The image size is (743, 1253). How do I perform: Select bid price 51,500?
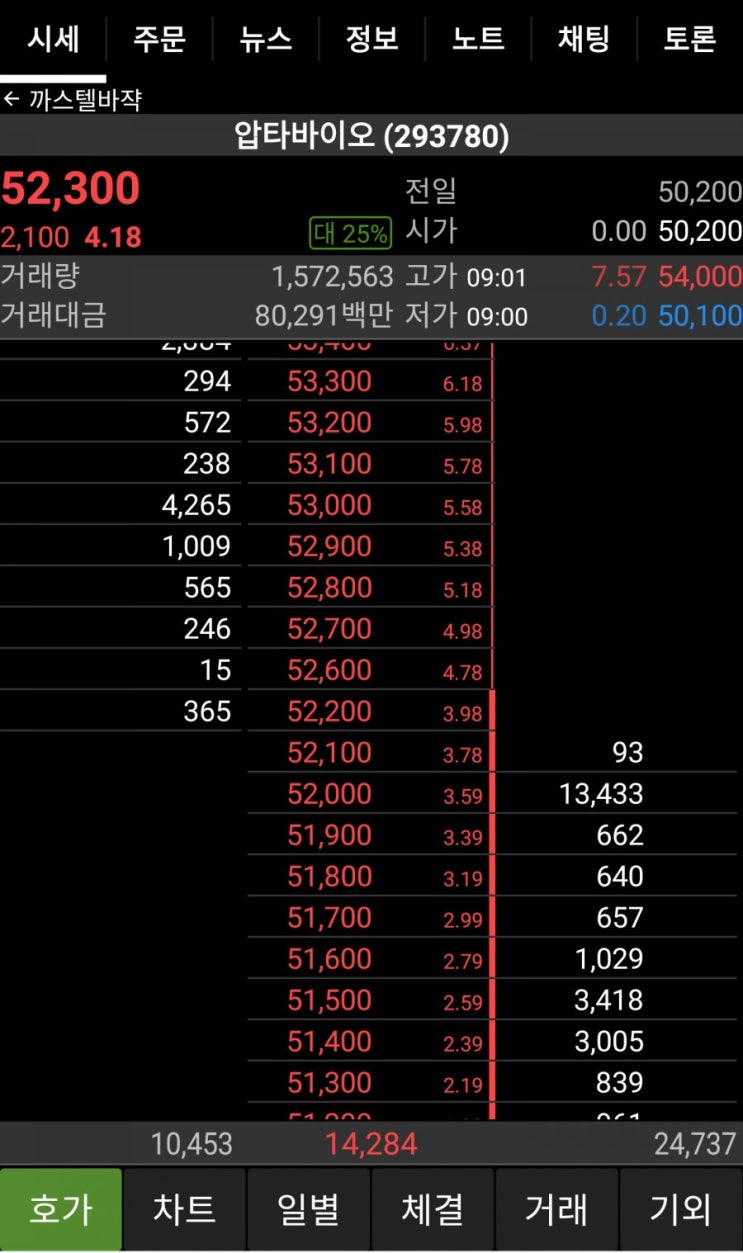click(x=329, y=1000)
